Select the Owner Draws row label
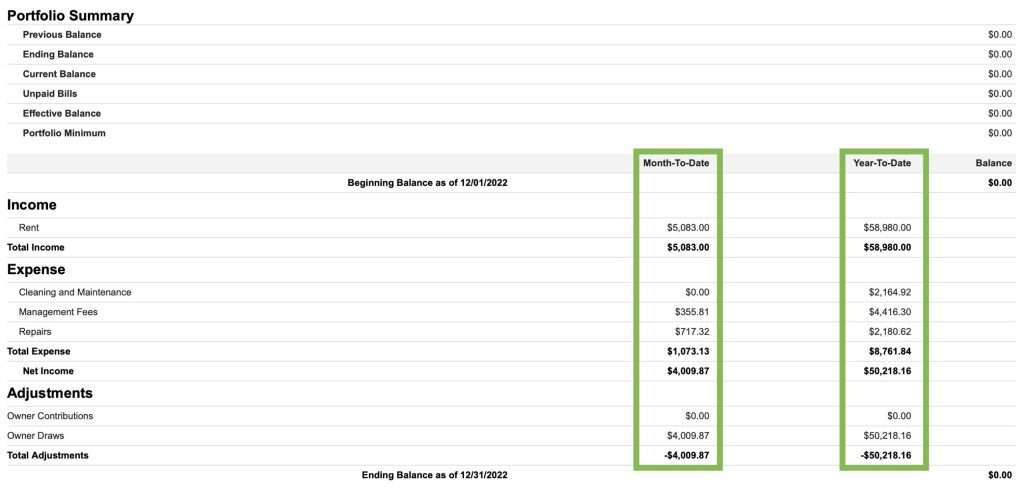 tap(36, 436)
